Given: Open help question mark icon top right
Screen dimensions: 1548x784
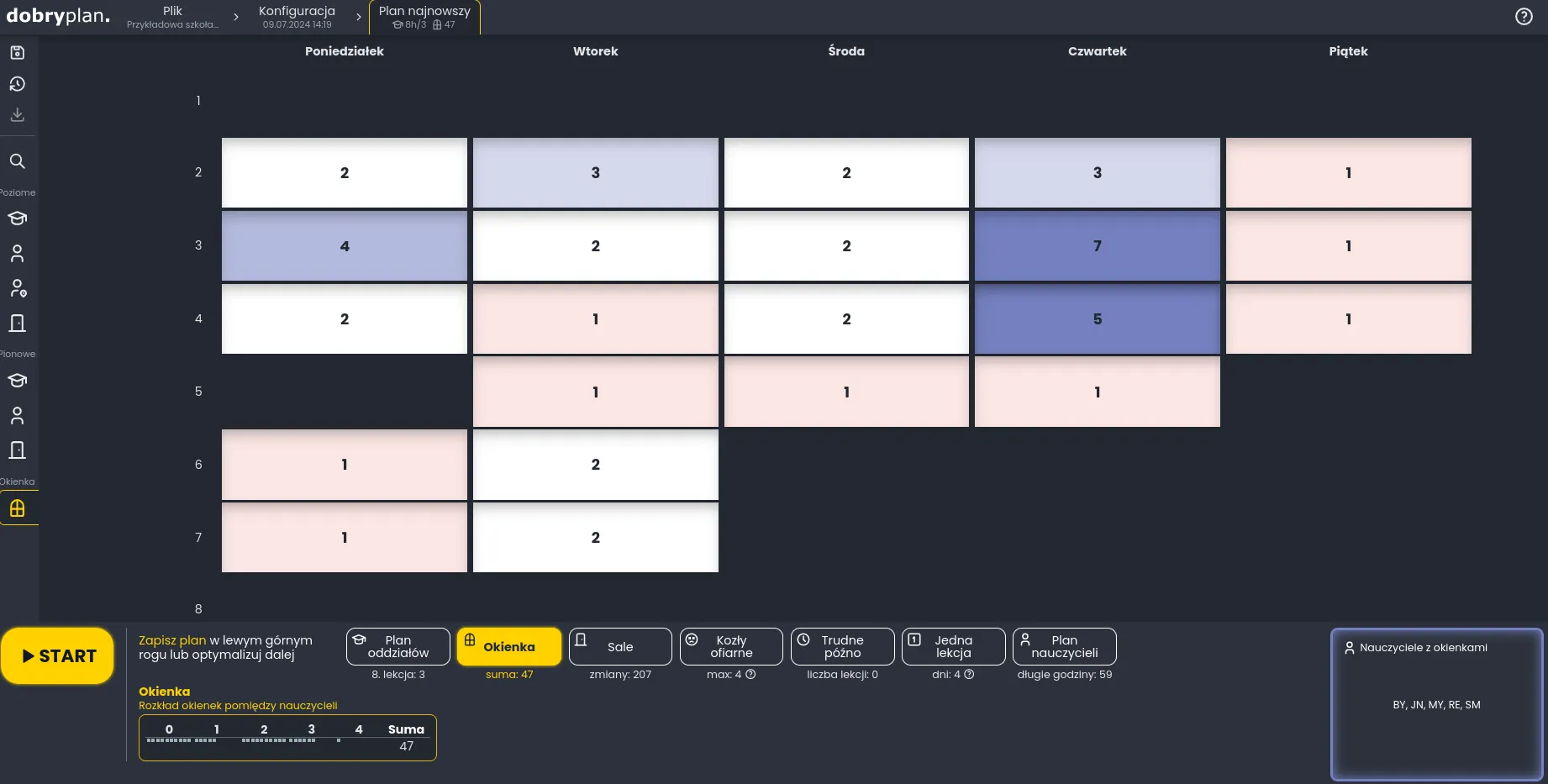Looking at the screenshot, I should [1524, 17].
